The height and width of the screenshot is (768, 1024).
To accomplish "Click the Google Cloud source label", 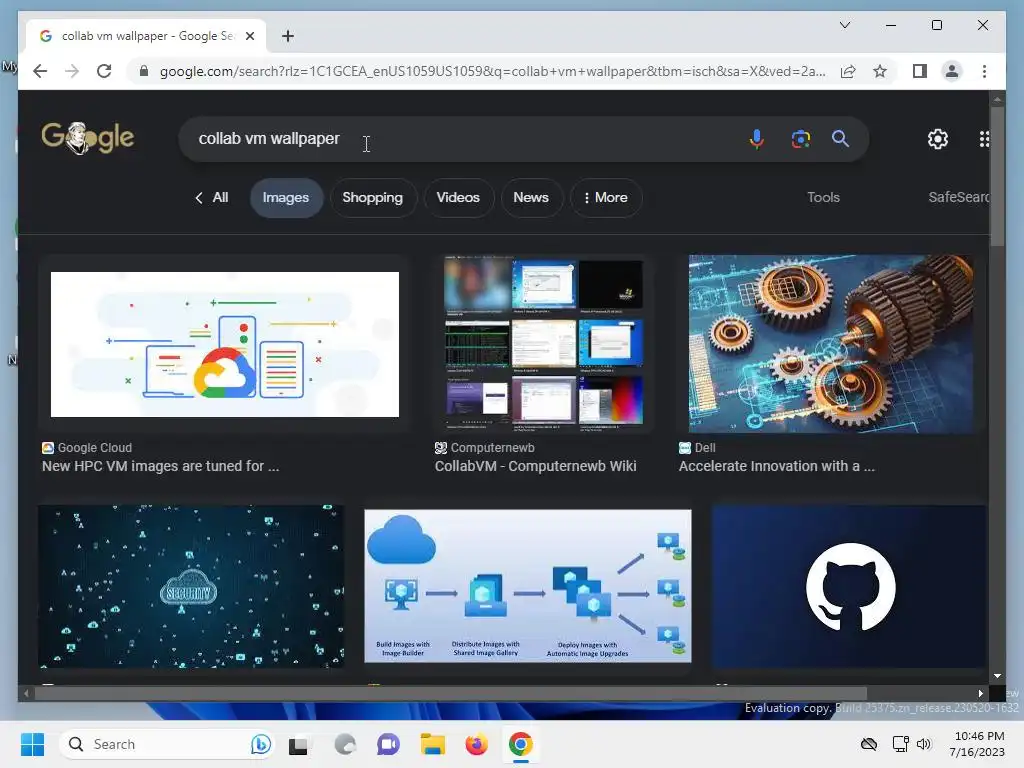I will point(95,448).
